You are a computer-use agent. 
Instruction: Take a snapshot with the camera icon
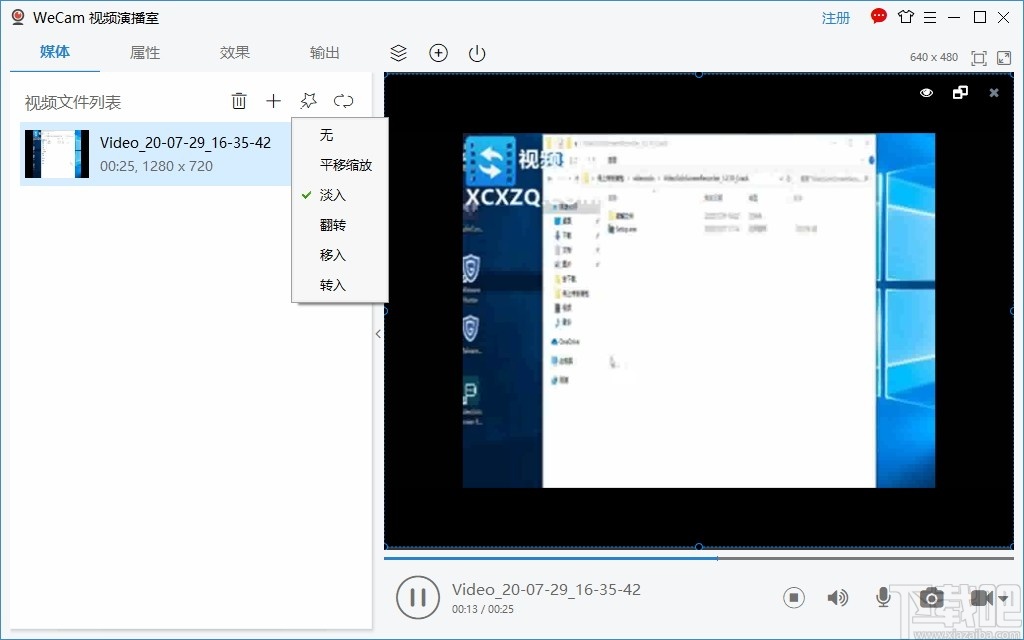tap(931, 597)
